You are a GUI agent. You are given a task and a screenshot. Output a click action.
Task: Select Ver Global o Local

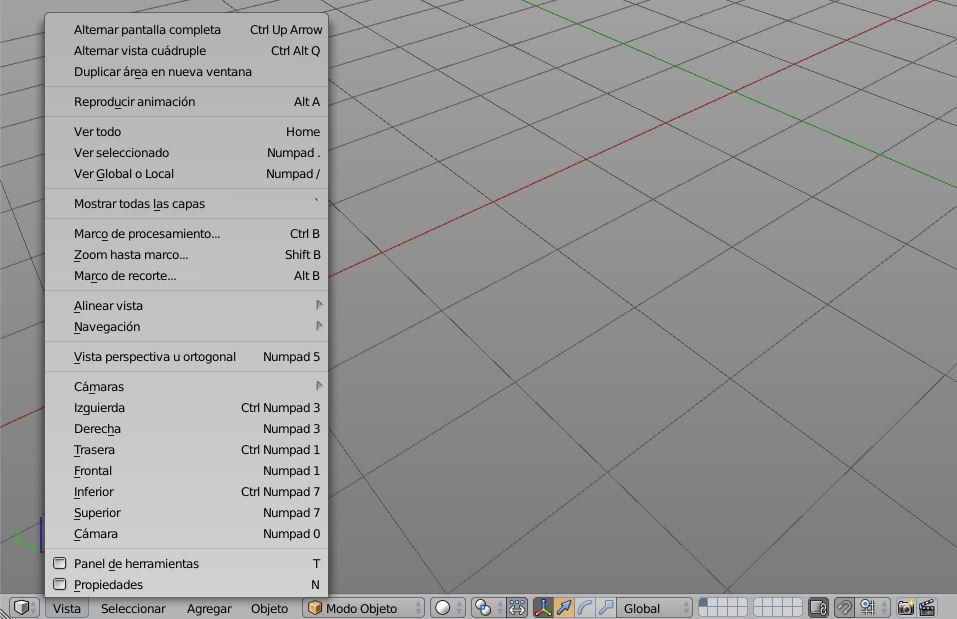point(187,173)
